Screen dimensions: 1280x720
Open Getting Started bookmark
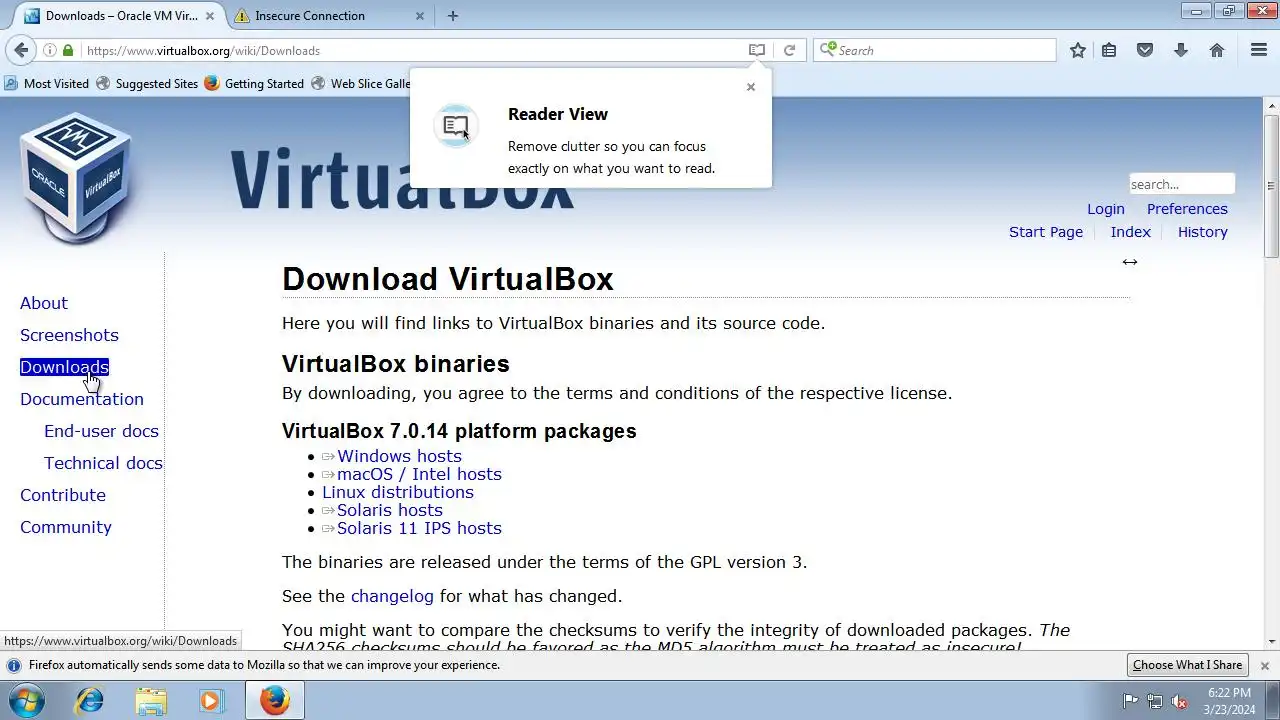[254, 84]
